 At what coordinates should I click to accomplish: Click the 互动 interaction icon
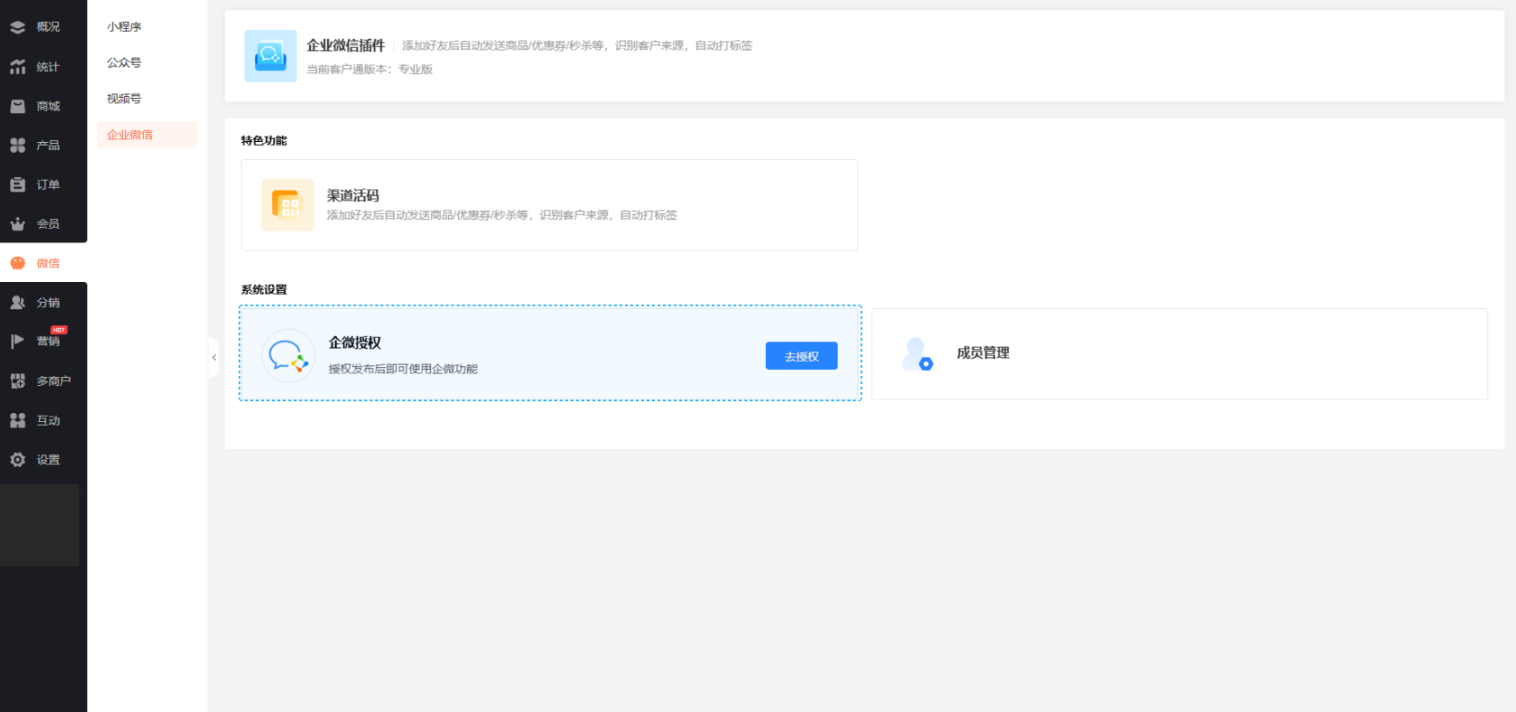pos(18,421)
